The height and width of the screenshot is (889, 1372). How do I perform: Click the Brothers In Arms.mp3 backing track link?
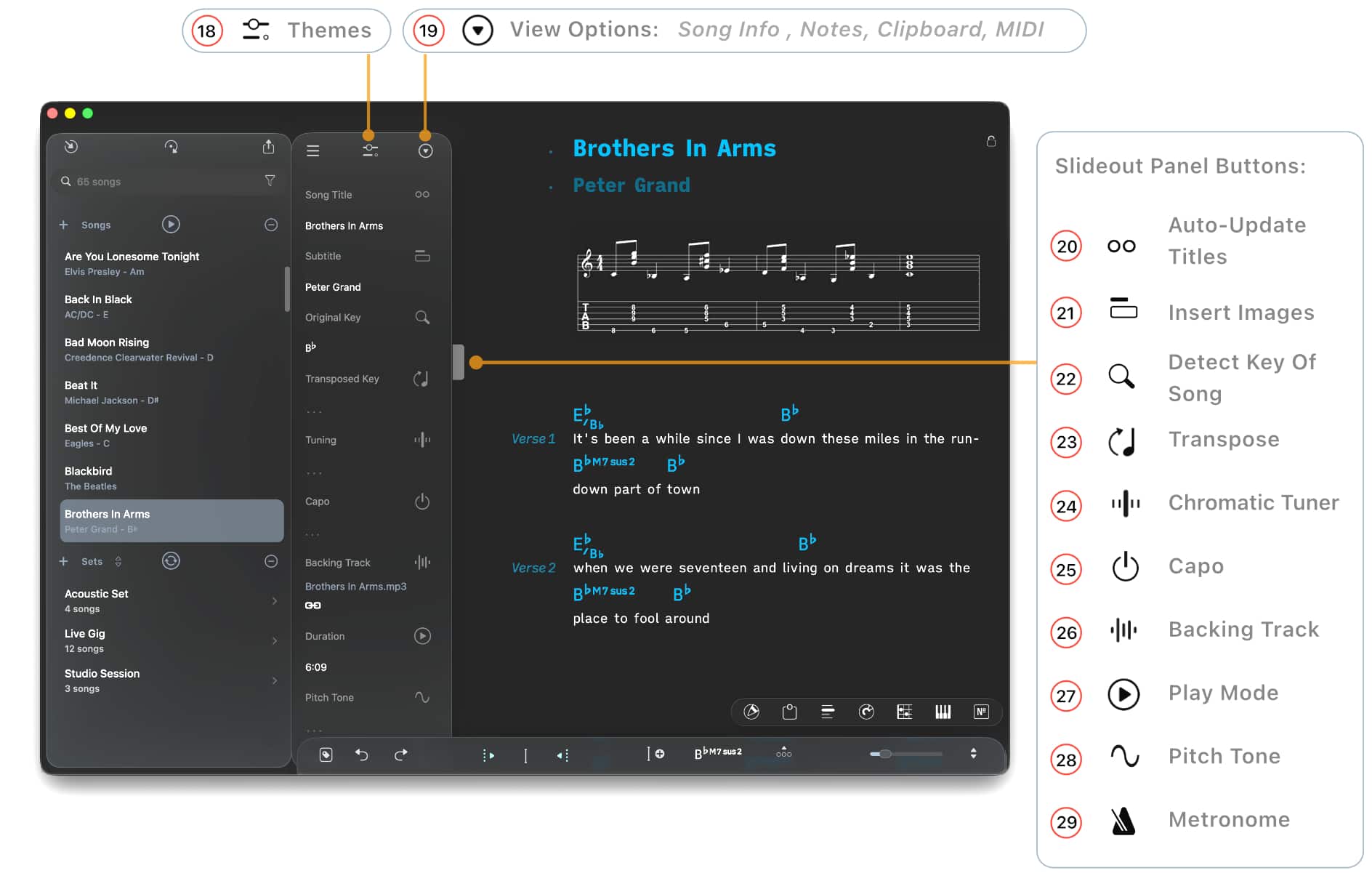tap(356, 587)
